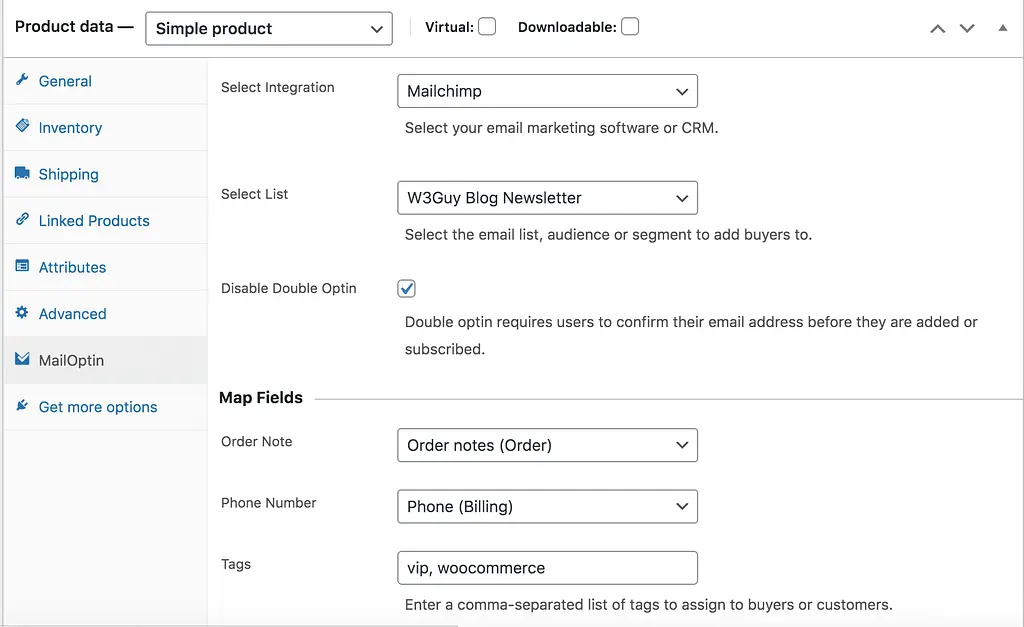Image resolution: width=1024 pixels, height=627 pixels.
Task: Click the Shipping truck icon
Action: (22, 173)
